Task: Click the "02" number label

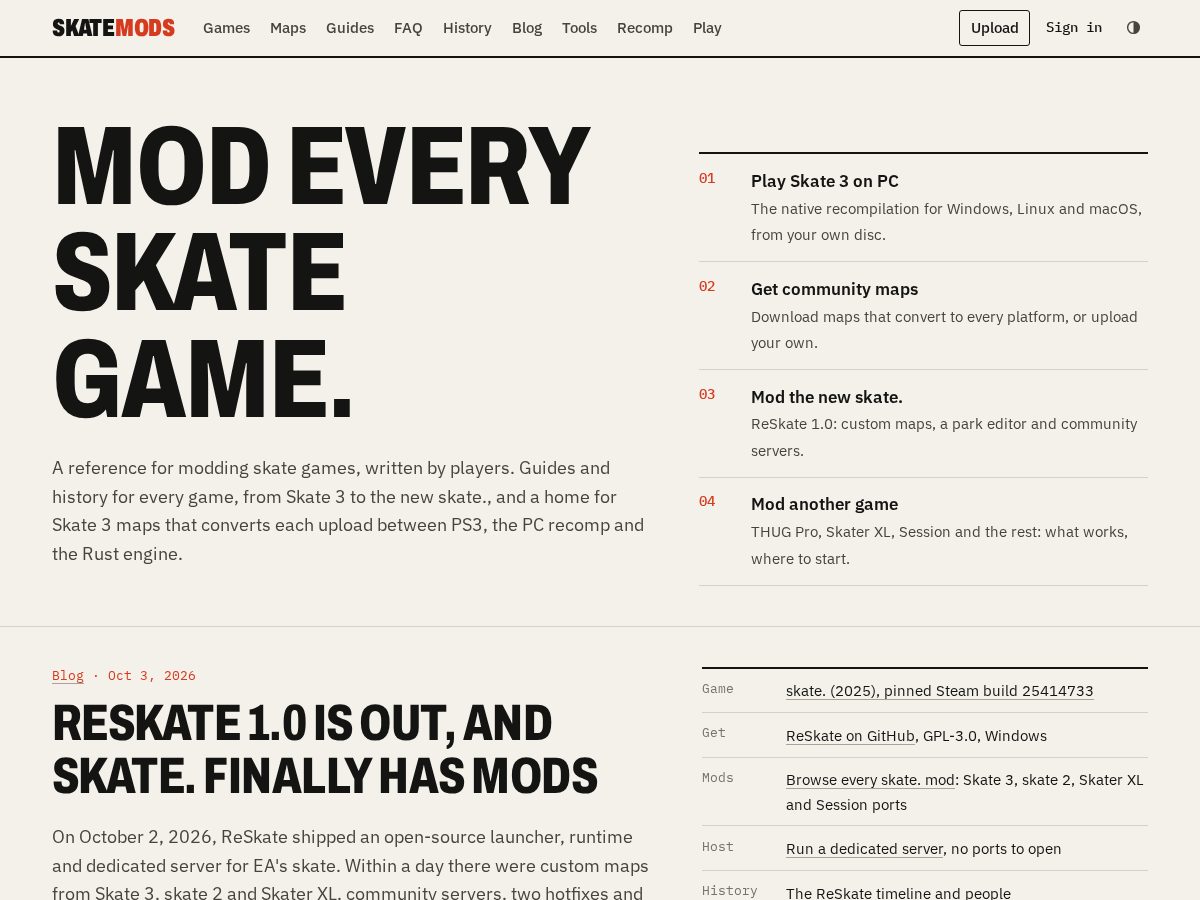Action: click(707, 287)
